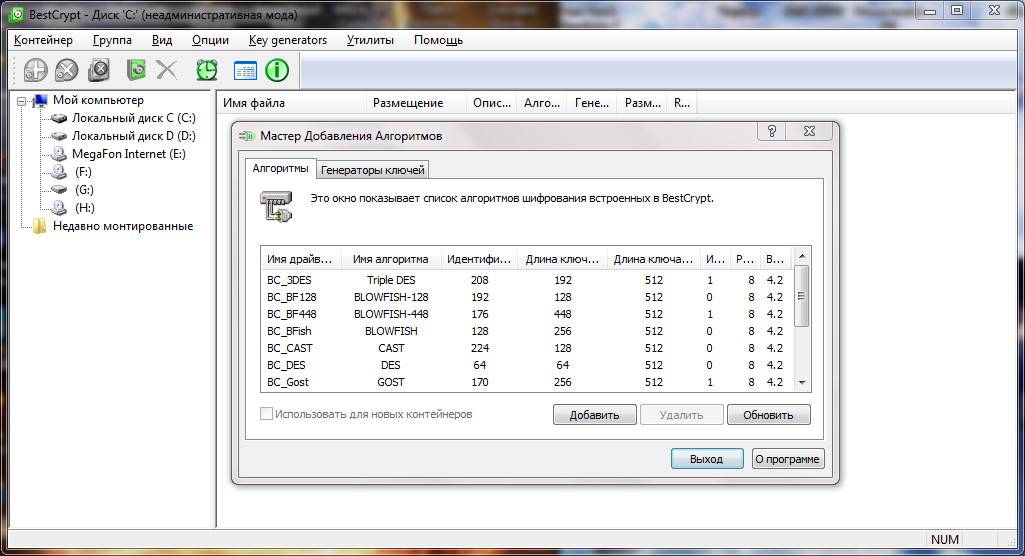This screenshot has width=1025, height=556.
Task: Open the Контейнер menu
Action: (43, 40)
